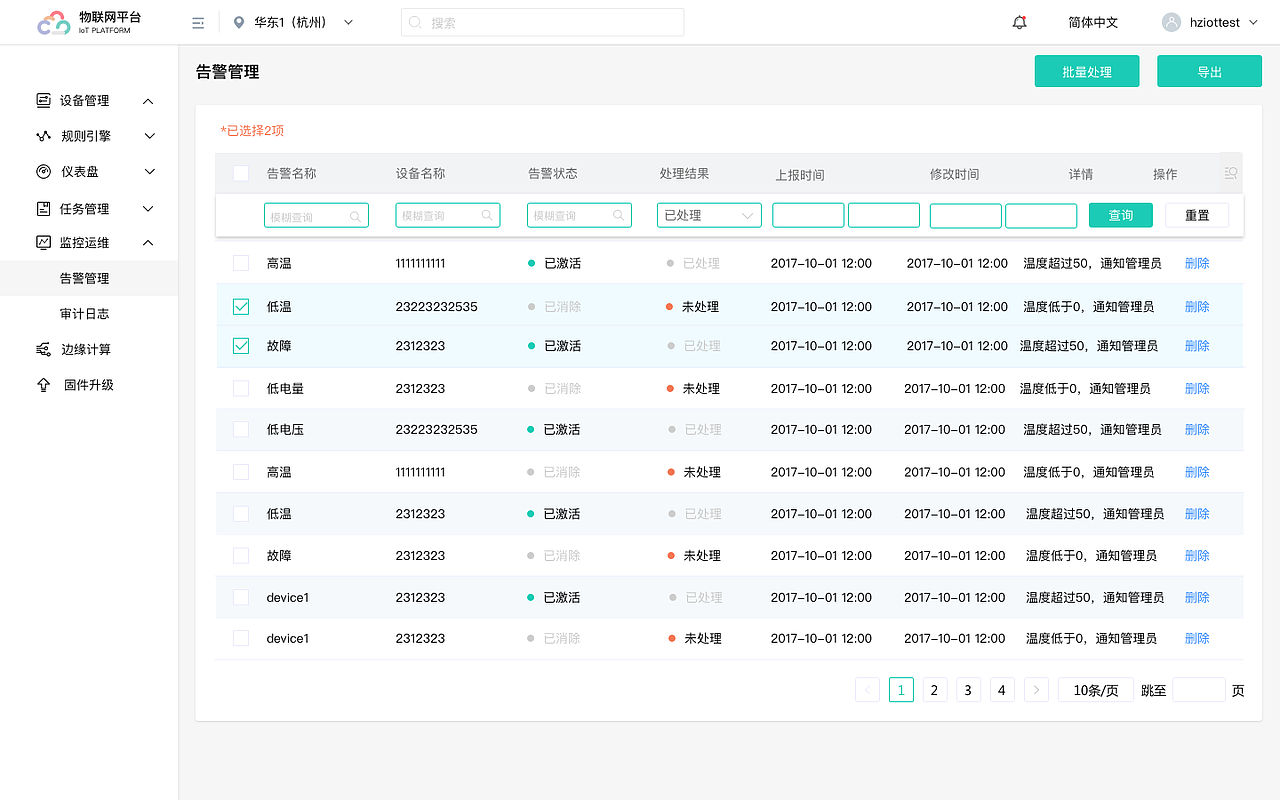Go to the previous page arrow
The width and height of the screenshot is (1280, 800).
pos(867,690)
